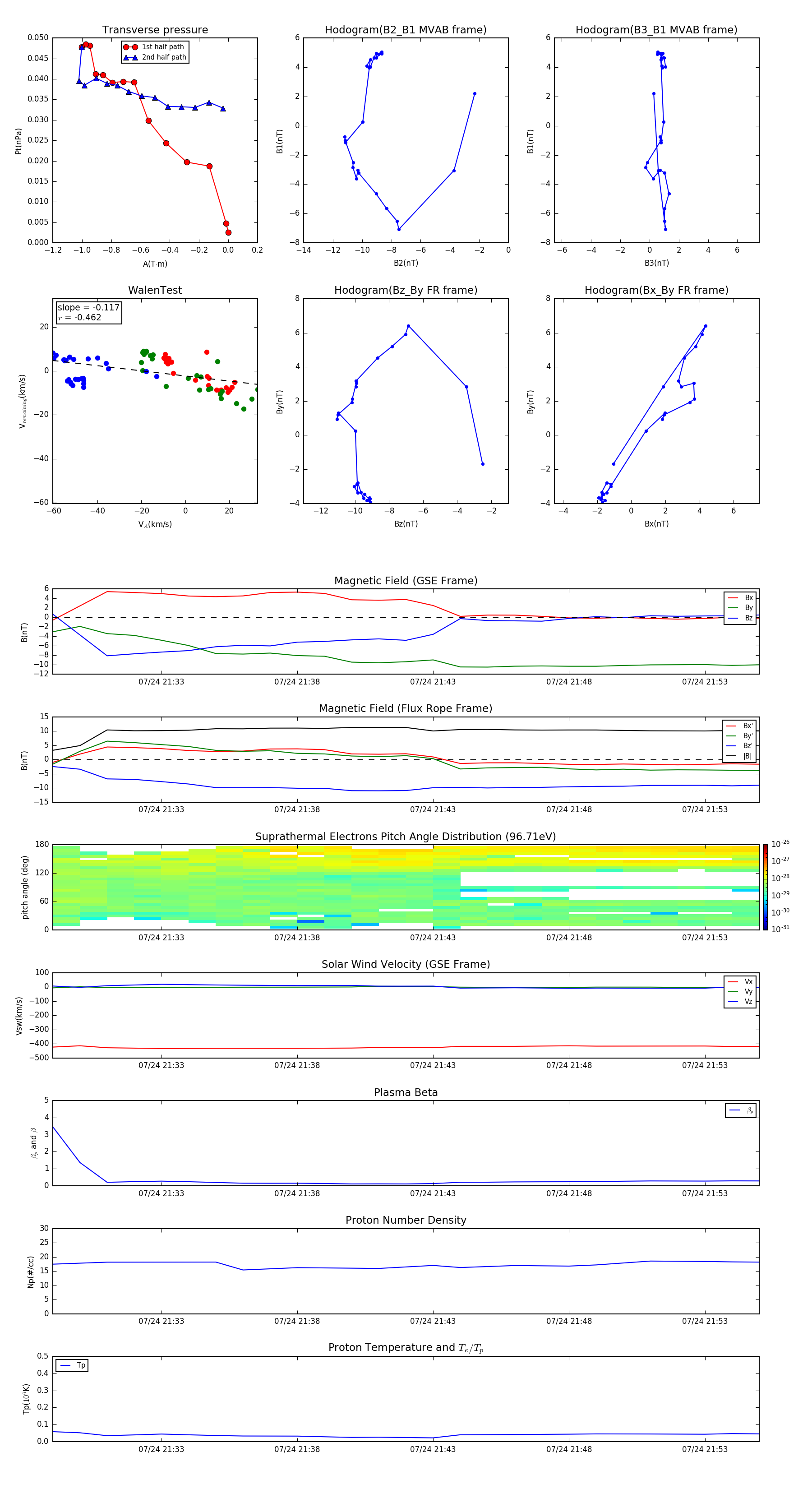
Task: Click the 'Hodogram(B3_B1 MVAB frame)' title
Action: 656,29
